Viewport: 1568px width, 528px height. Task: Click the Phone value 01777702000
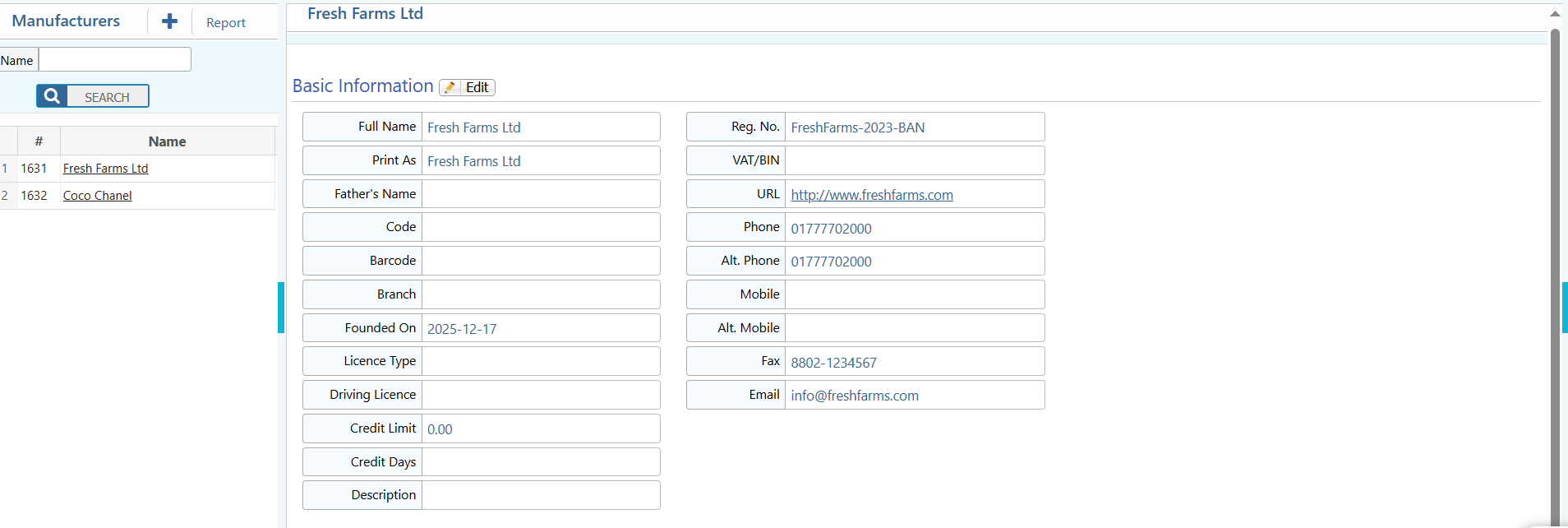click(x=831, y=229)
